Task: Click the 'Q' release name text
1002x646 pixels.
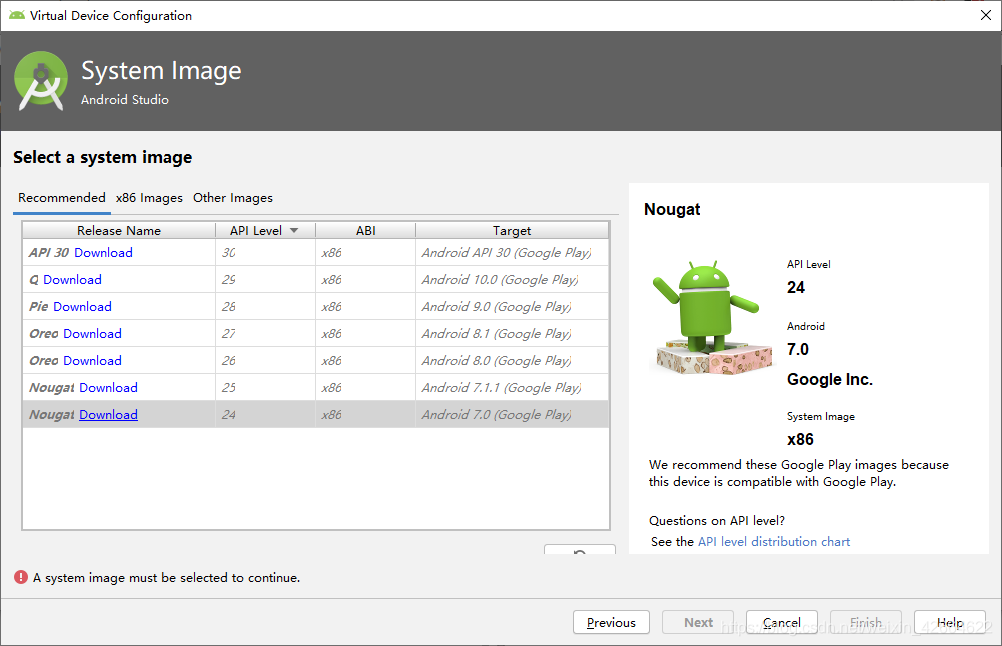Action: click(x=34, y=280)
